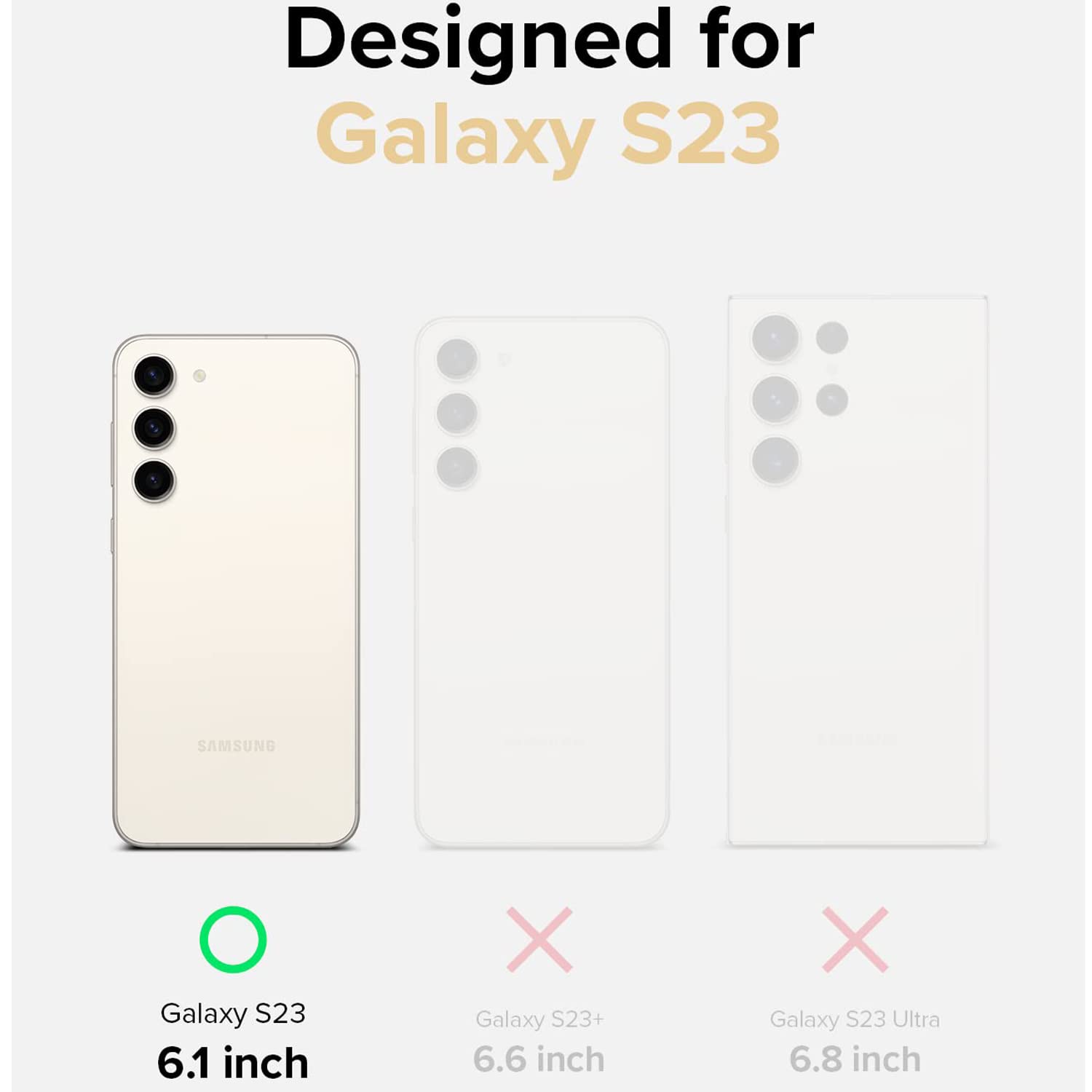Click the top camera lens on S23 Ultra

point(775,339)
